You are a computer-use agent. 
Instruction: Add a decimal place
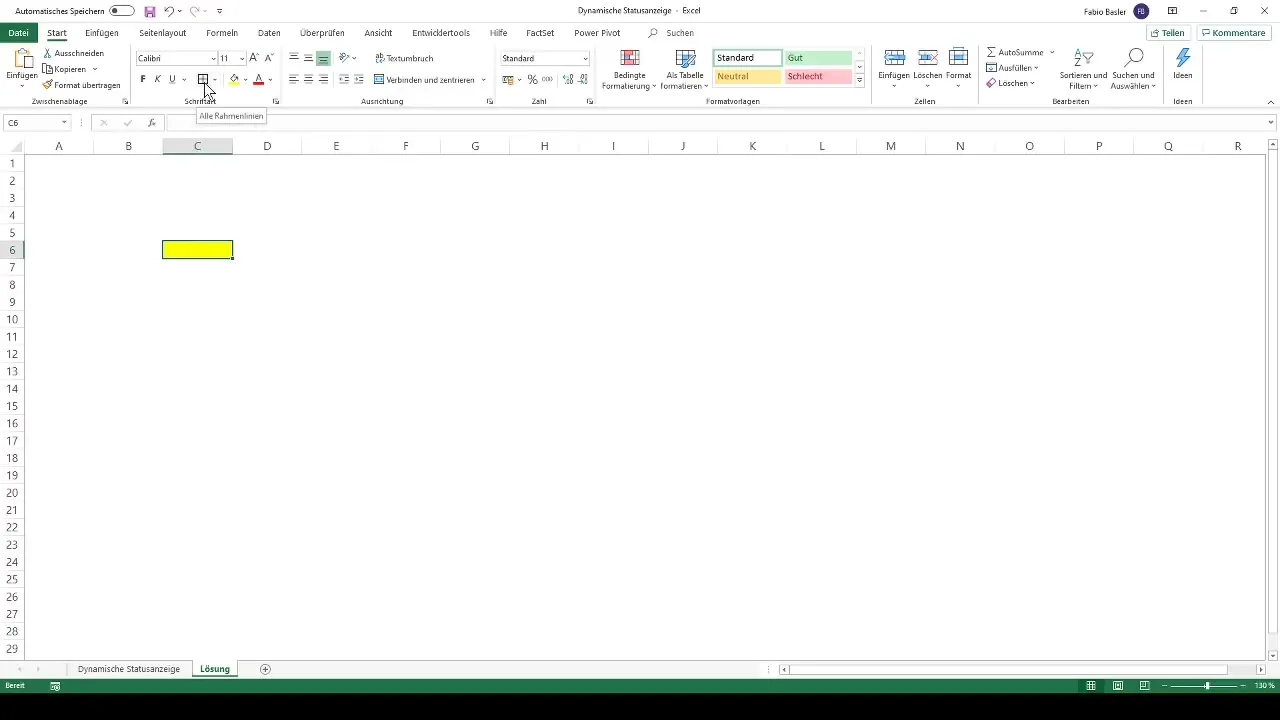click(x=568, y=79)
